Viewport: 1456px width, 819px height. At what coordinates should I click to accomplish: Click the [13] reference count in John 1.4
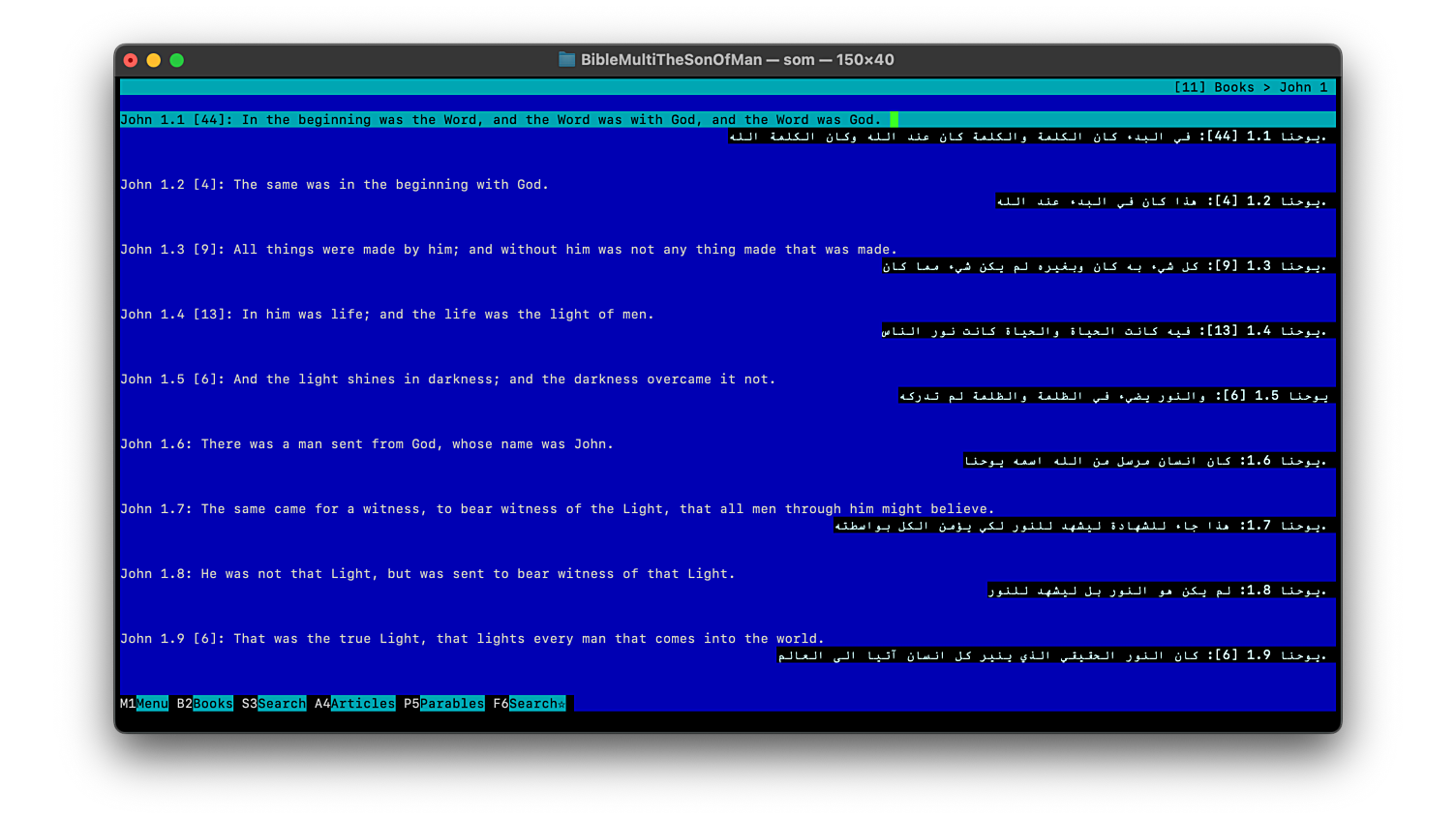[209, 315]
